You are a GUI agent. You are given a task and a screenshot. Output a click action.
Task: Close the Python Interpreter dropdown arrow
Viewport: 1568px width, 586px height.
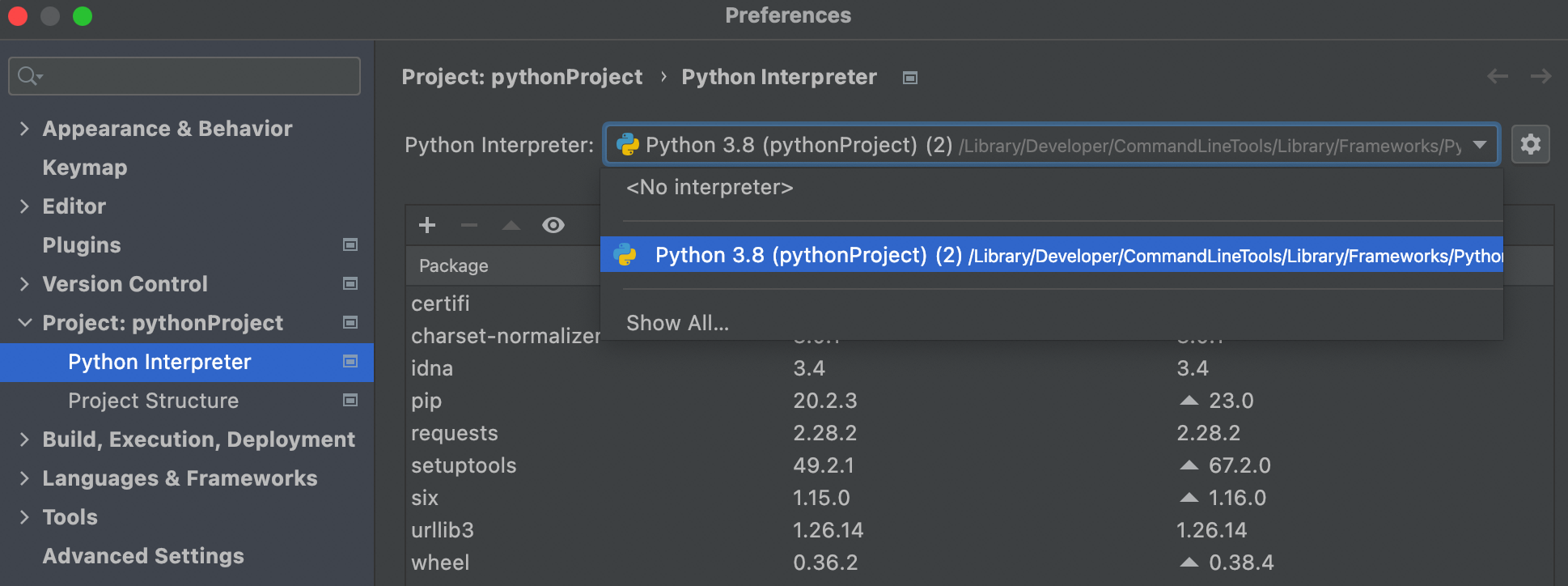1480,145
